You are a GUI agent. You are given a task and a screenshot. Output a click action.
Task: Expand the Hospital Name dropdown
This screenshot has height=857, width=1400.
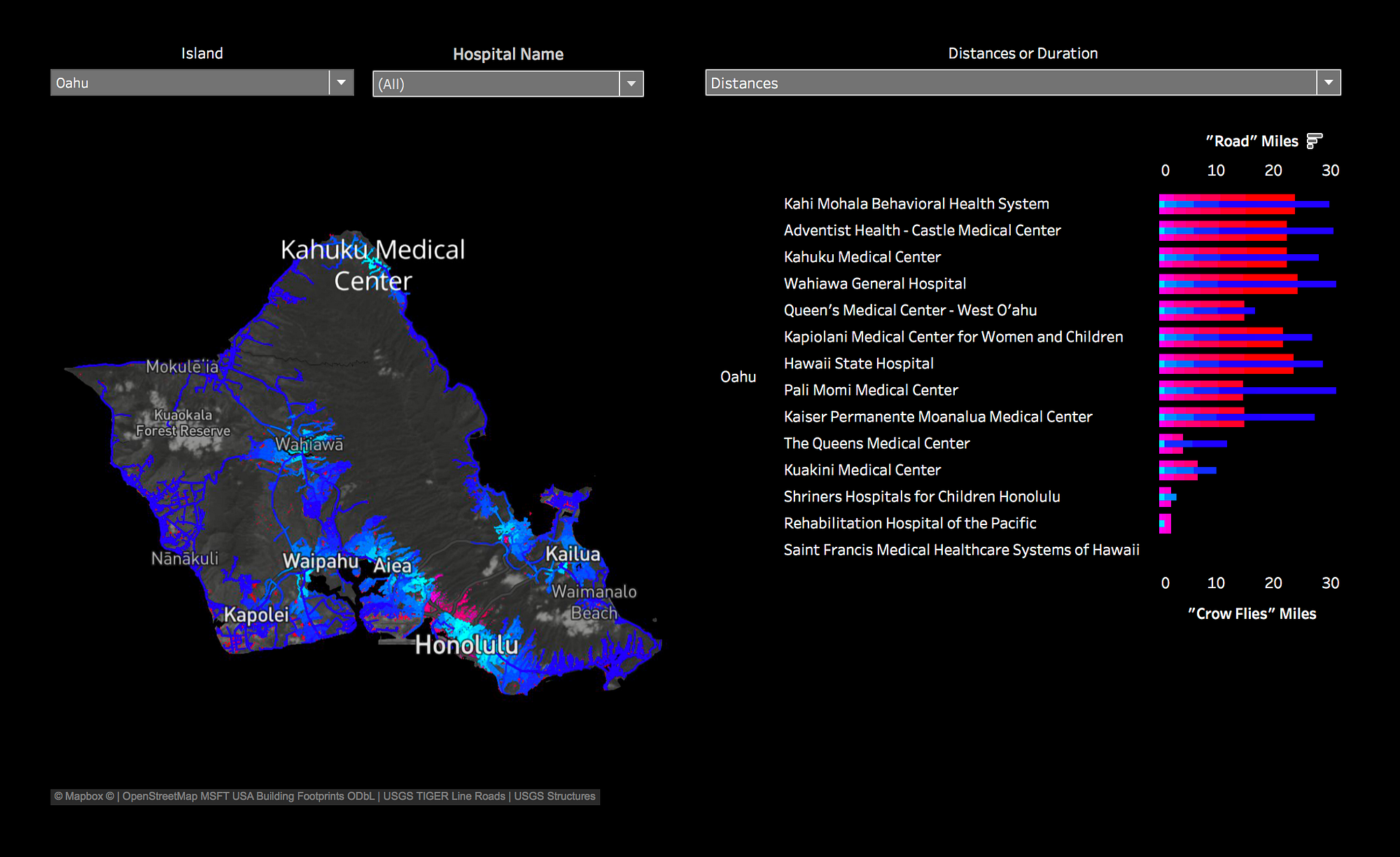[631, 84]
